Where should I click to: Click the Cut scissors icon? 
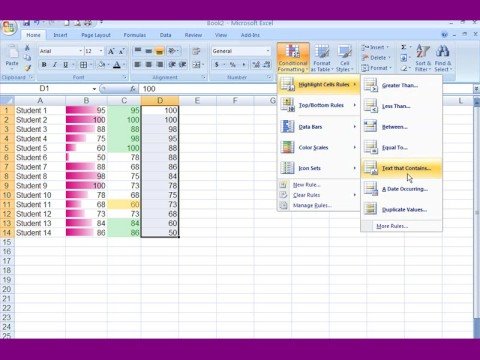[27, 48]
